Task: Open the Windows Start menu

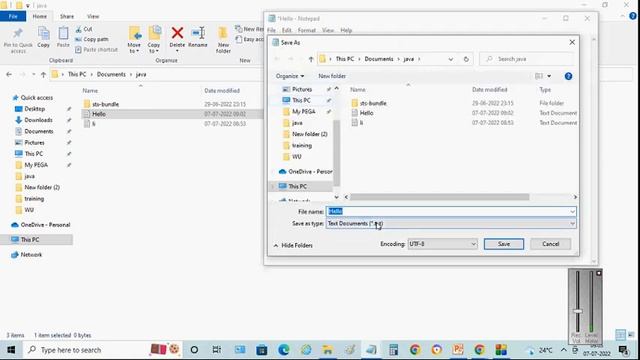Action: pyautogui.click(x=11, y=350)
